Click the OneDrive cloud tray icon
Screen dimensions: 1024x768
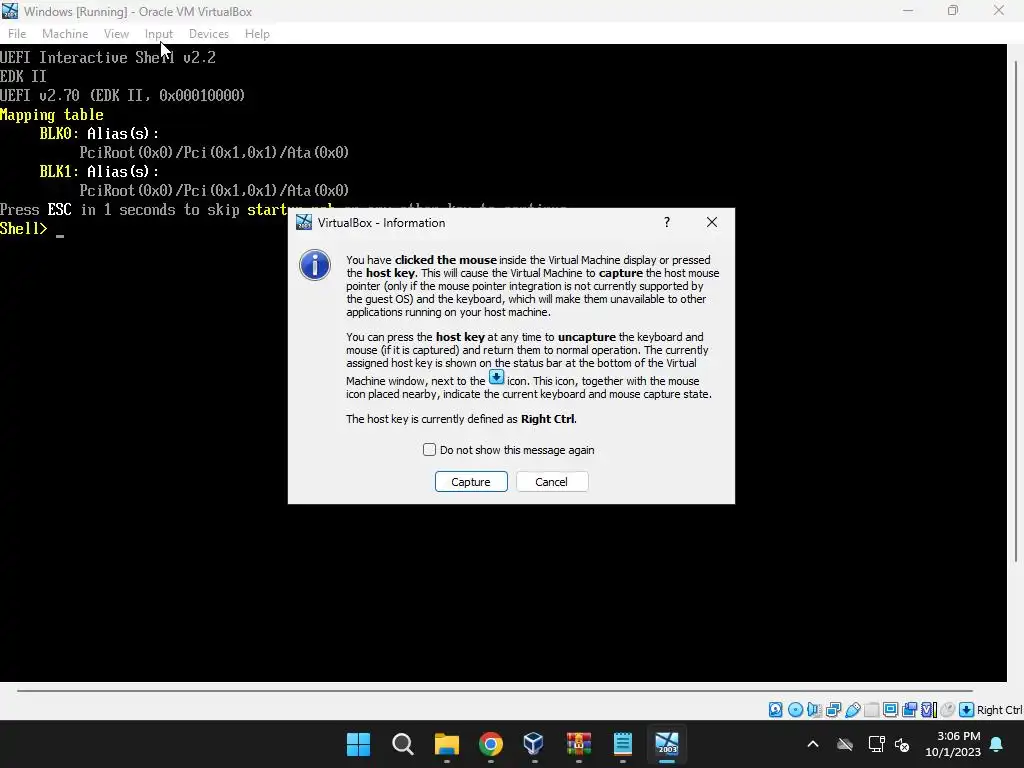[845, 744]
